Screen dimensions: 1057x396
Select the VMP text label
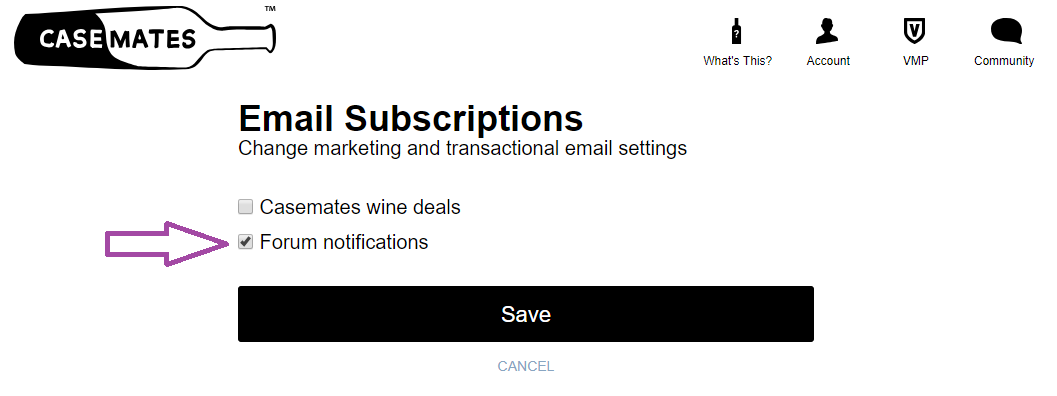[x=915, y=61]
